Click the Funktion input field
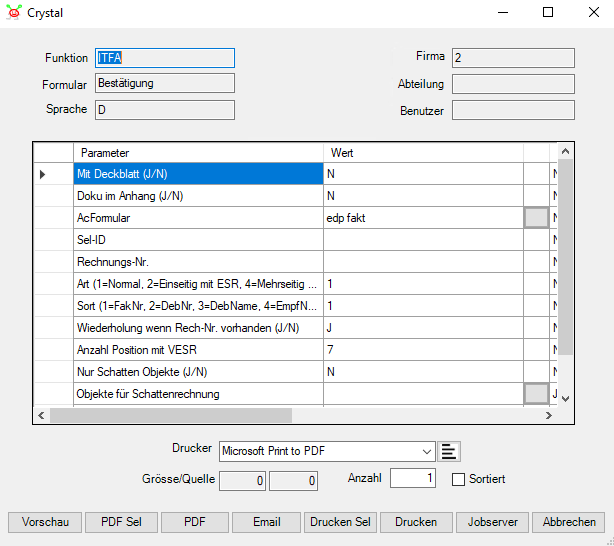 click(164, 58)
